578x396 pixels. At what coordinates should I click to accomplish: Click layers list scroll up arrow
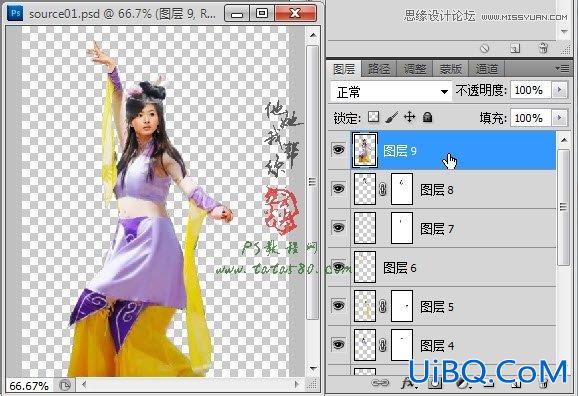[564, 140]
